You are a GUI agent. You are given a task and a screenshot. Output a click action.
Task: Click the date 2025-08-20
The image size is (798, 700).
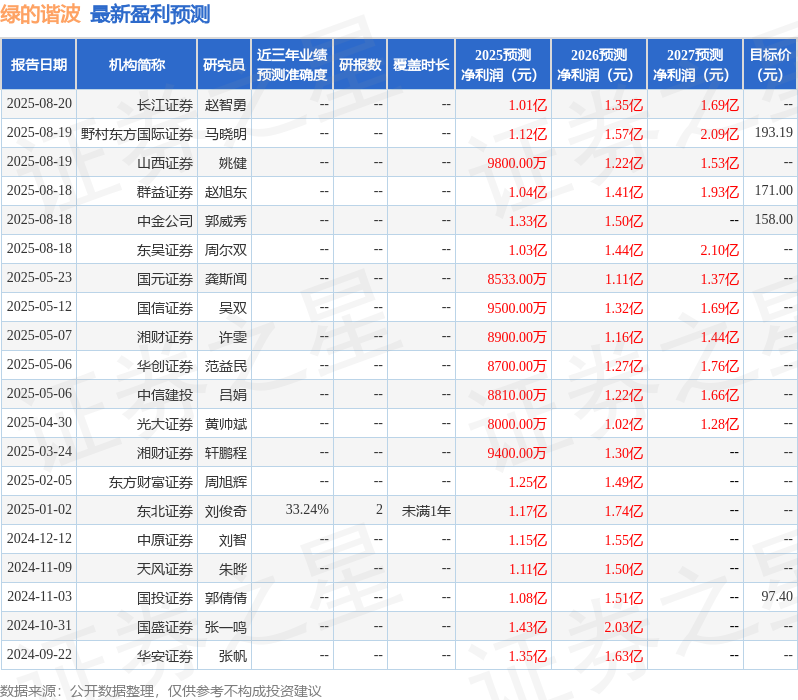(x=39, y=103)
